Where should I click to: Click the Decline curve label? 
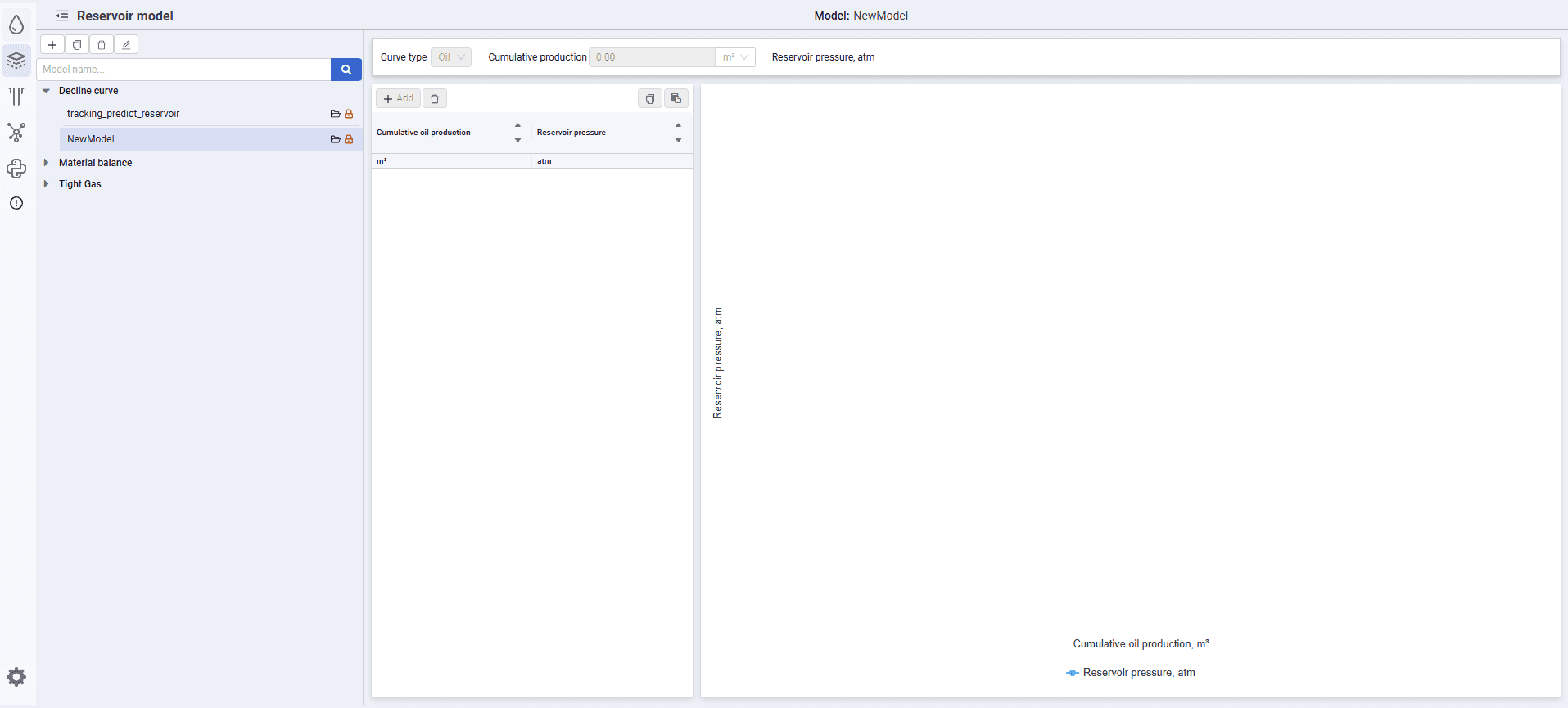coord(88,91)
